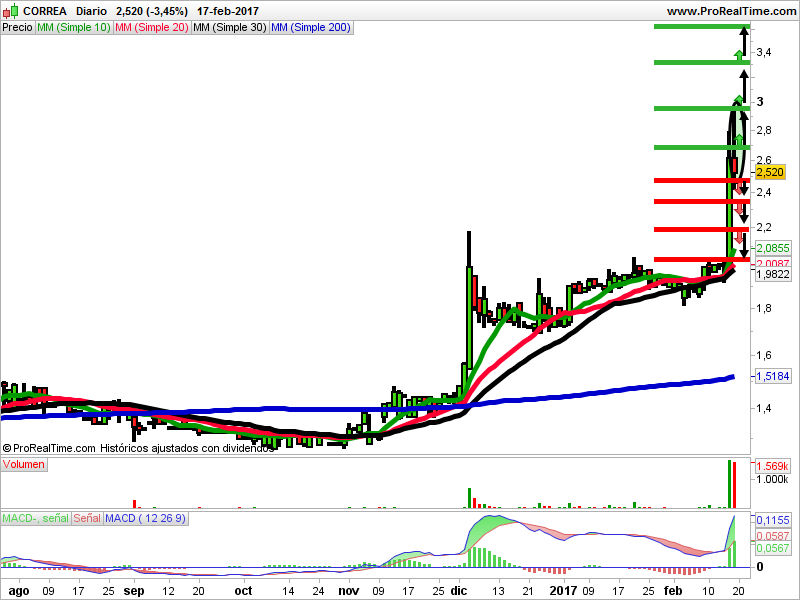Open the MACD ( 12 26 9) settings label
800x600 pixels.
coord(146,518)
